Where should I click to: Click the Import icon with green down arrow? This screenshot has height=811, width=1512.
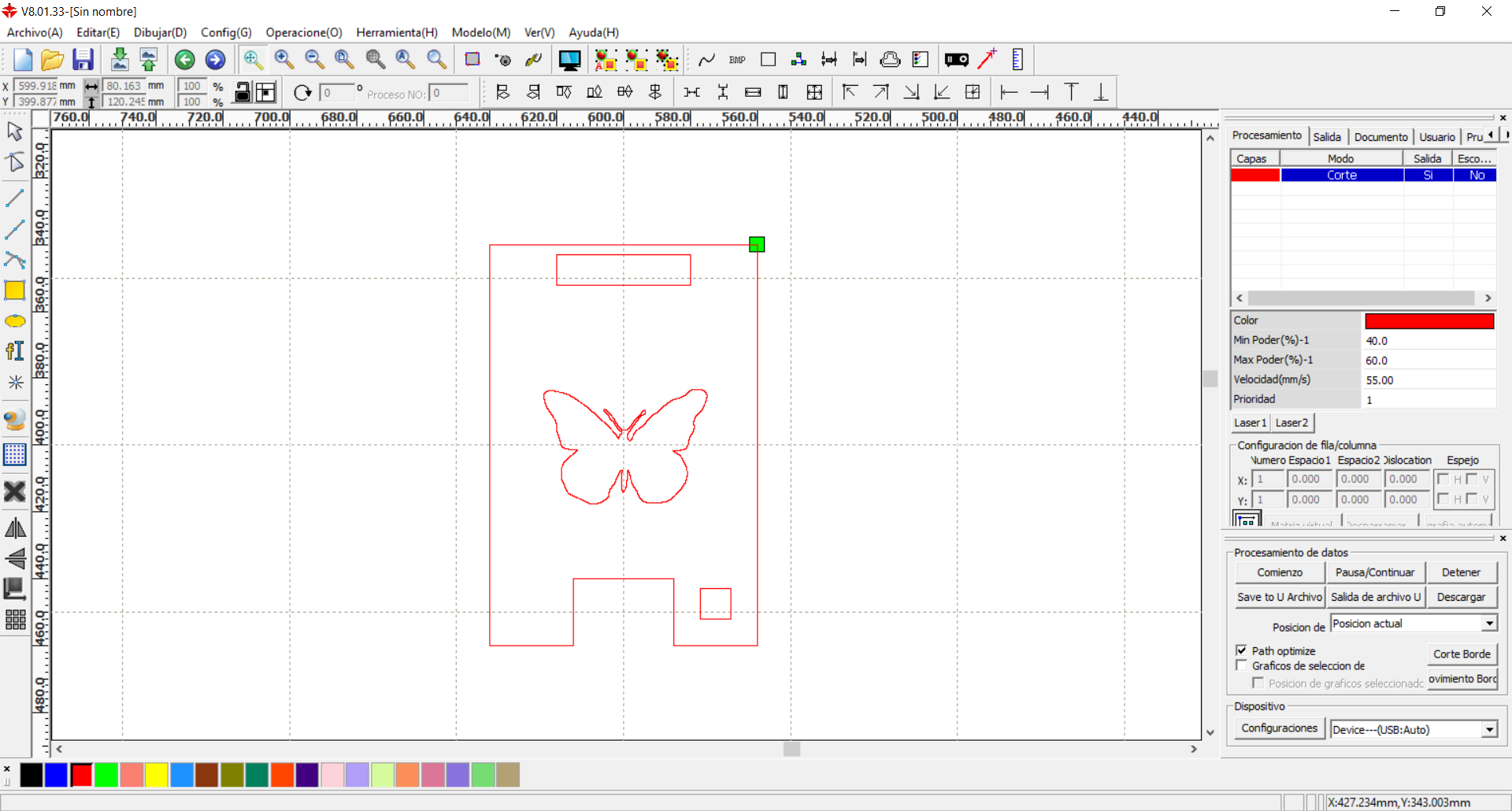click(120, 60)
